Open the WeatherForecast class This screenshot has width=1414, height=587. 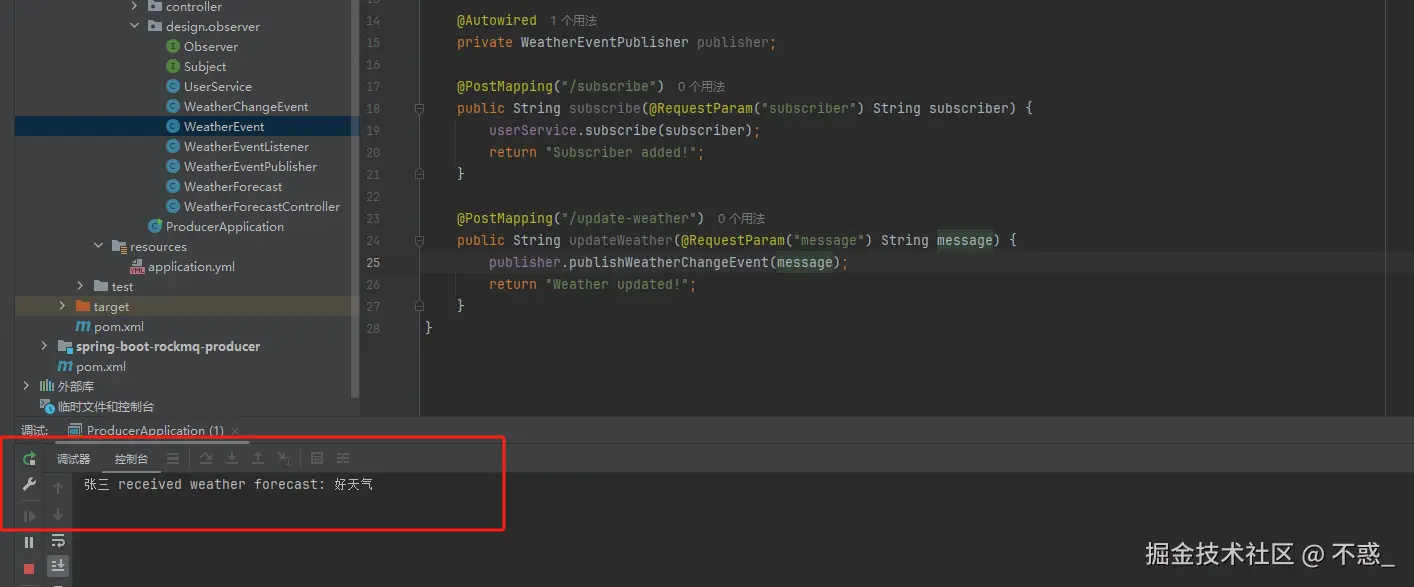(225, 187)
